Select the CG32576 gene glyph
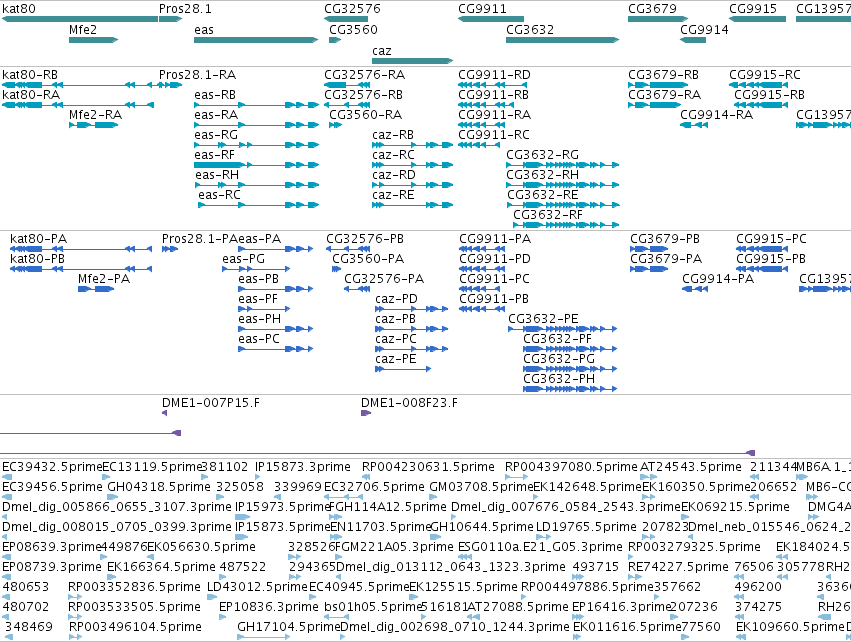 346,19
